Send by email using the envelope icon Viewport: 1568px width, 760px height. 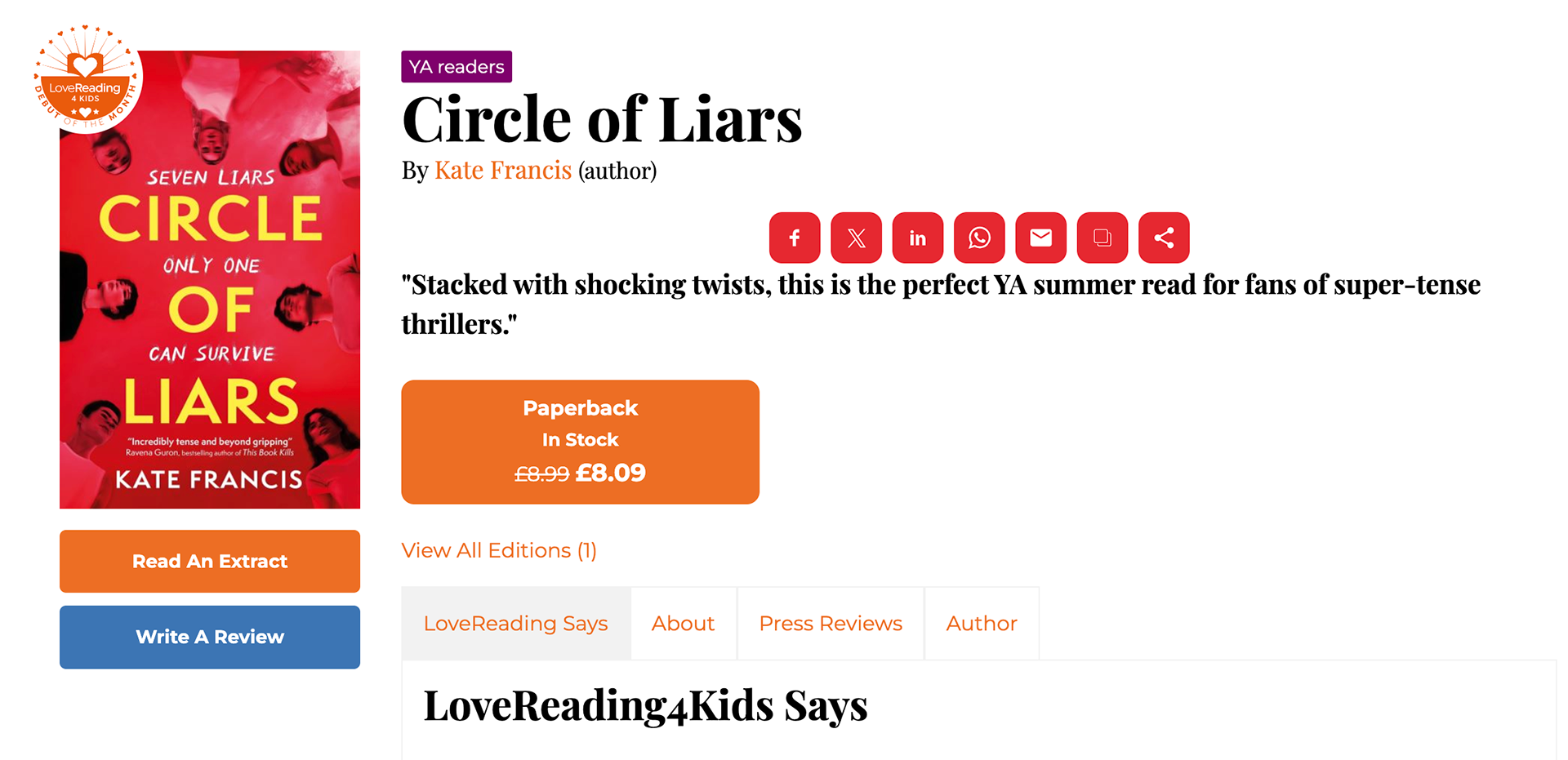(x=1040, y=238)
